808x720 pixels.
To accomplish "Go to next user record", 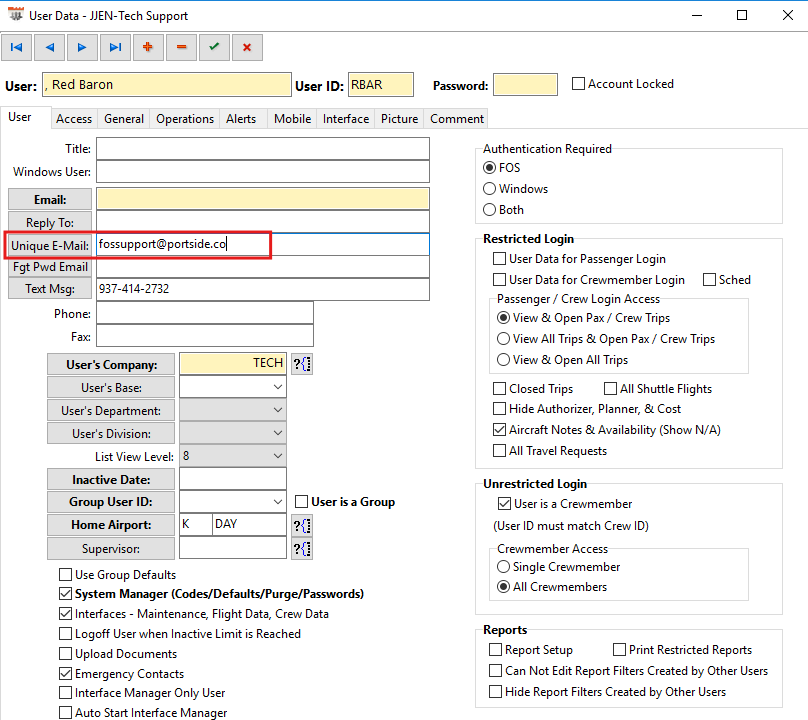I will (x=82, y=46).
